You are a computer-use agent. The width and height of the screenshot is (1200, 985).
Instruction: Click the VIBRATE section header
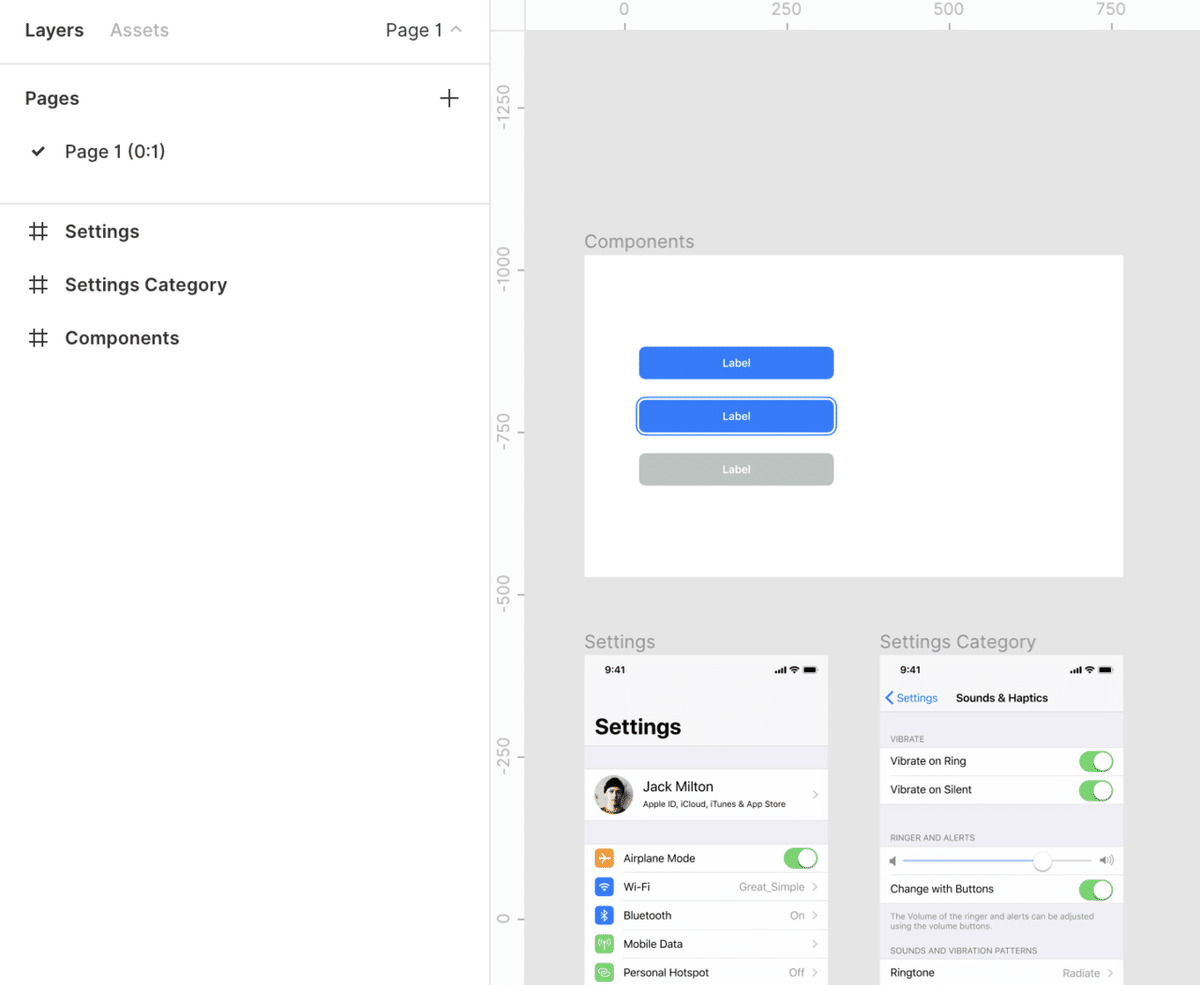click(908, 738)
